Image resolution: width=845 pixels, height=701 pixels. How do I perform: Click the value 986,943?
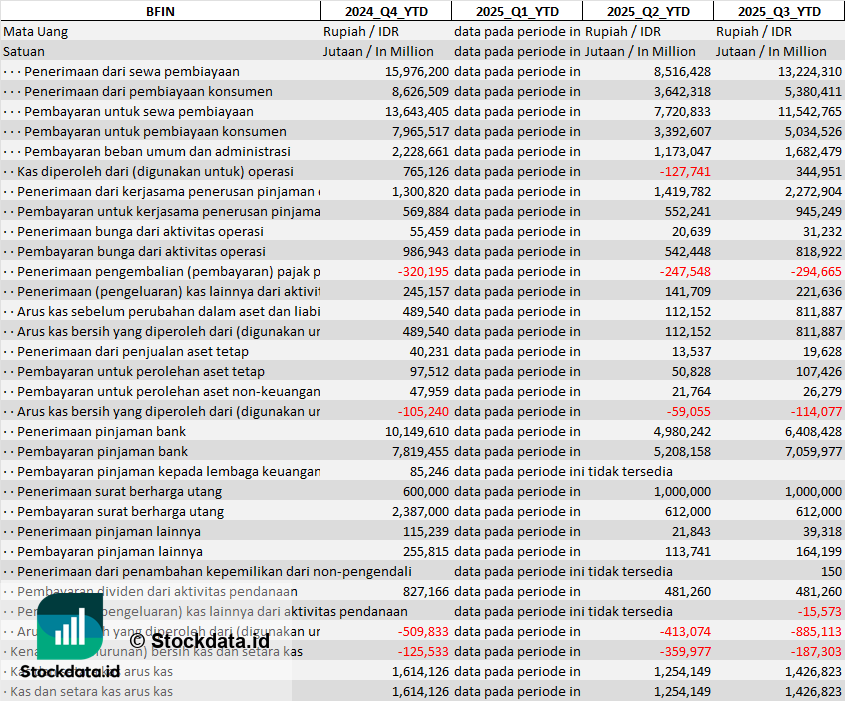(426, 252)
